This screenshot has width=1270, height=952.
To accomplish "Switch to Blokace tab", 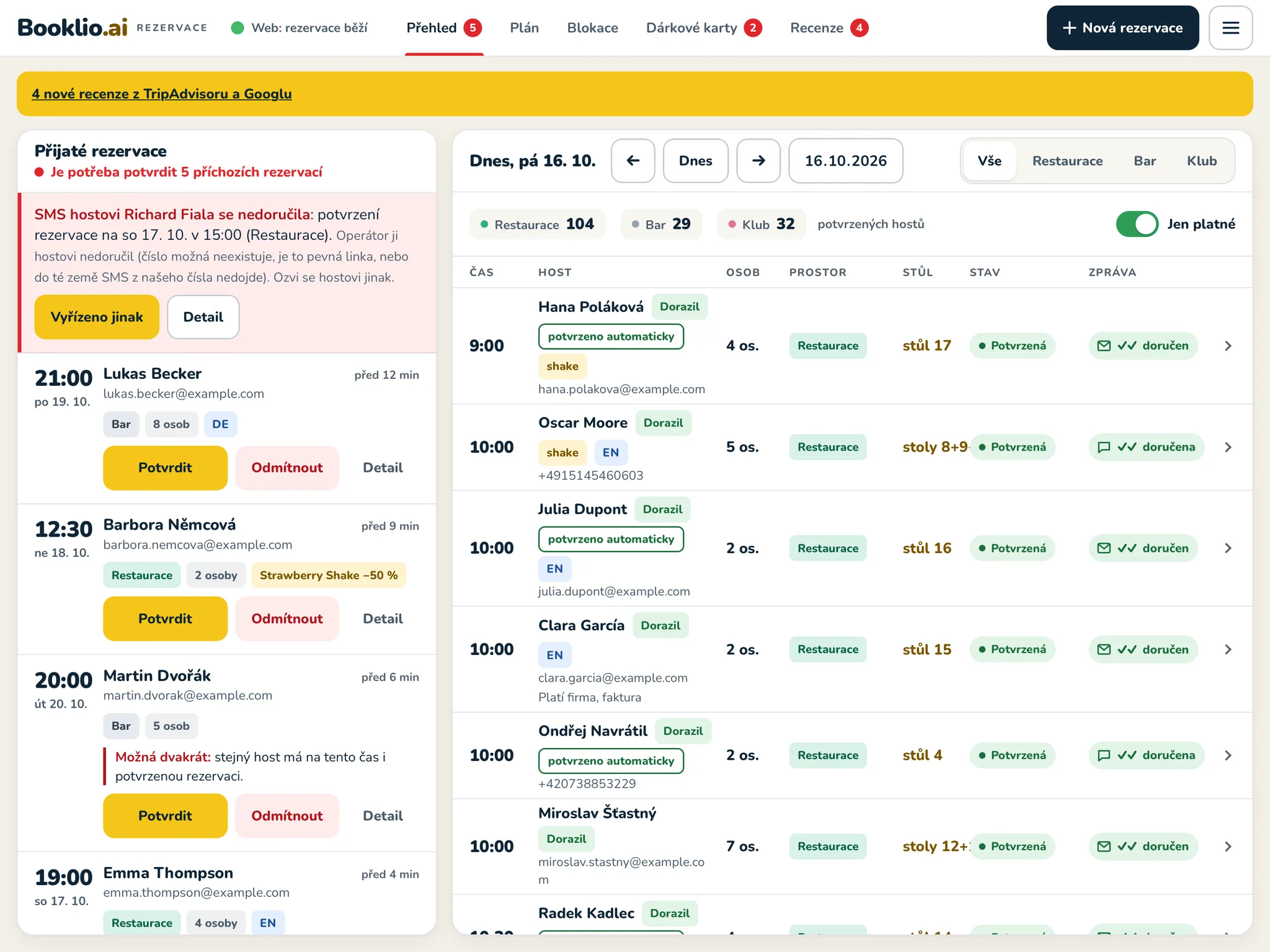I will pyautogui.click(x=592, y=28).
